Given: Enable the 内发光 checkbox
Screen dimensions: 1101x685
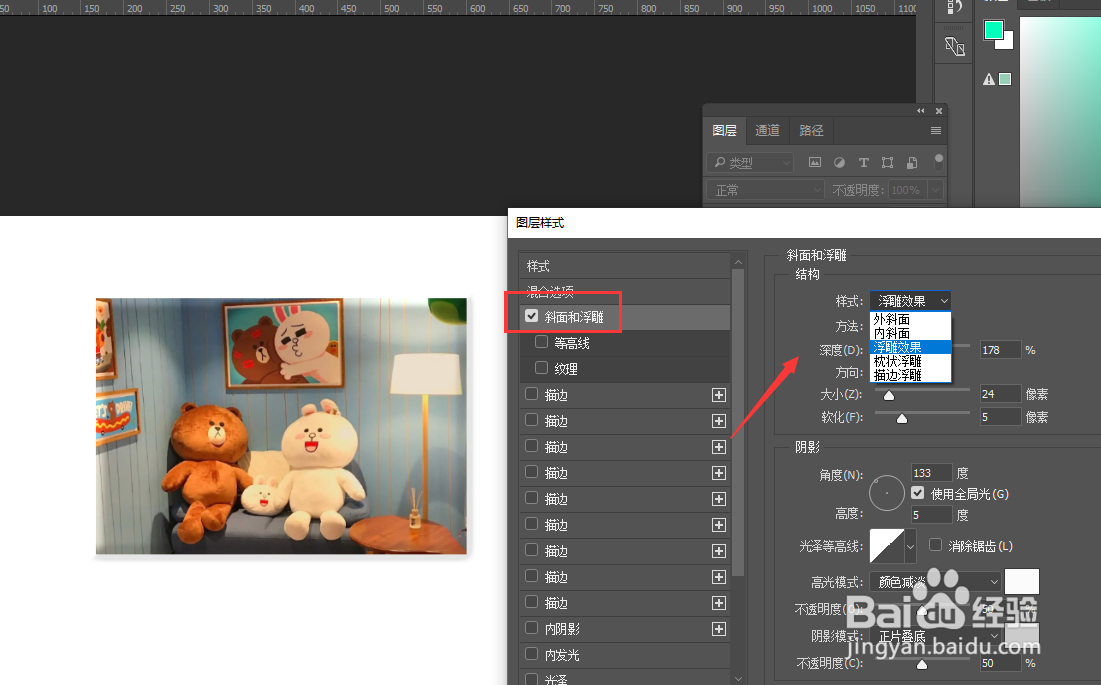Looking at the screenshot, I should coord(532,654).
